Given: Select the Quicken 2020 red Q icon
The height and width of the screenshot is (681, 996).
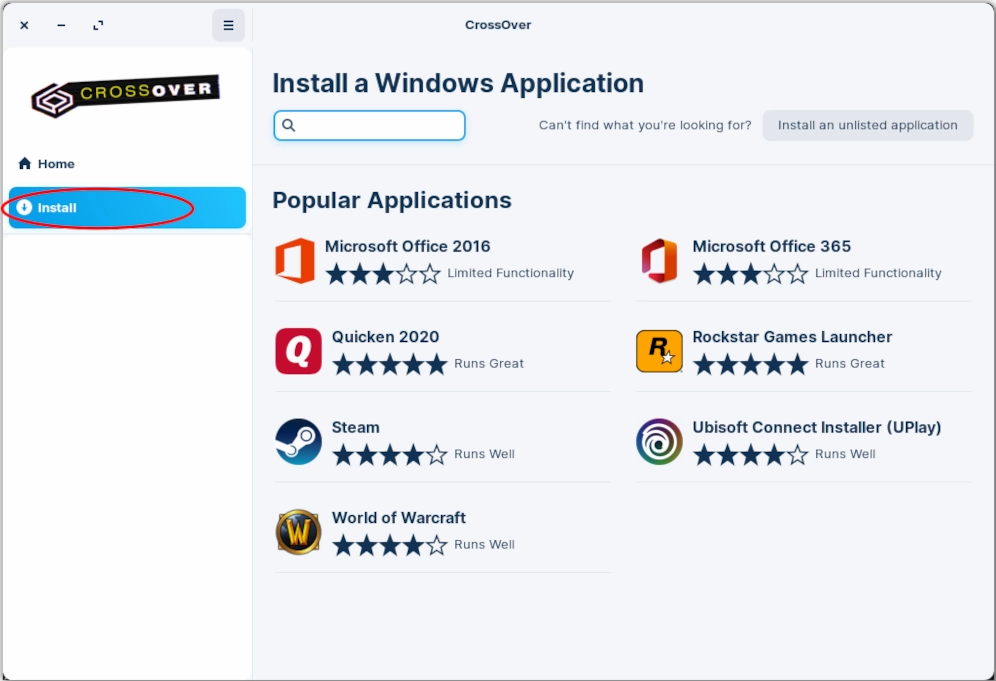Looking at the screenshot, I should (x=299, y=351).
